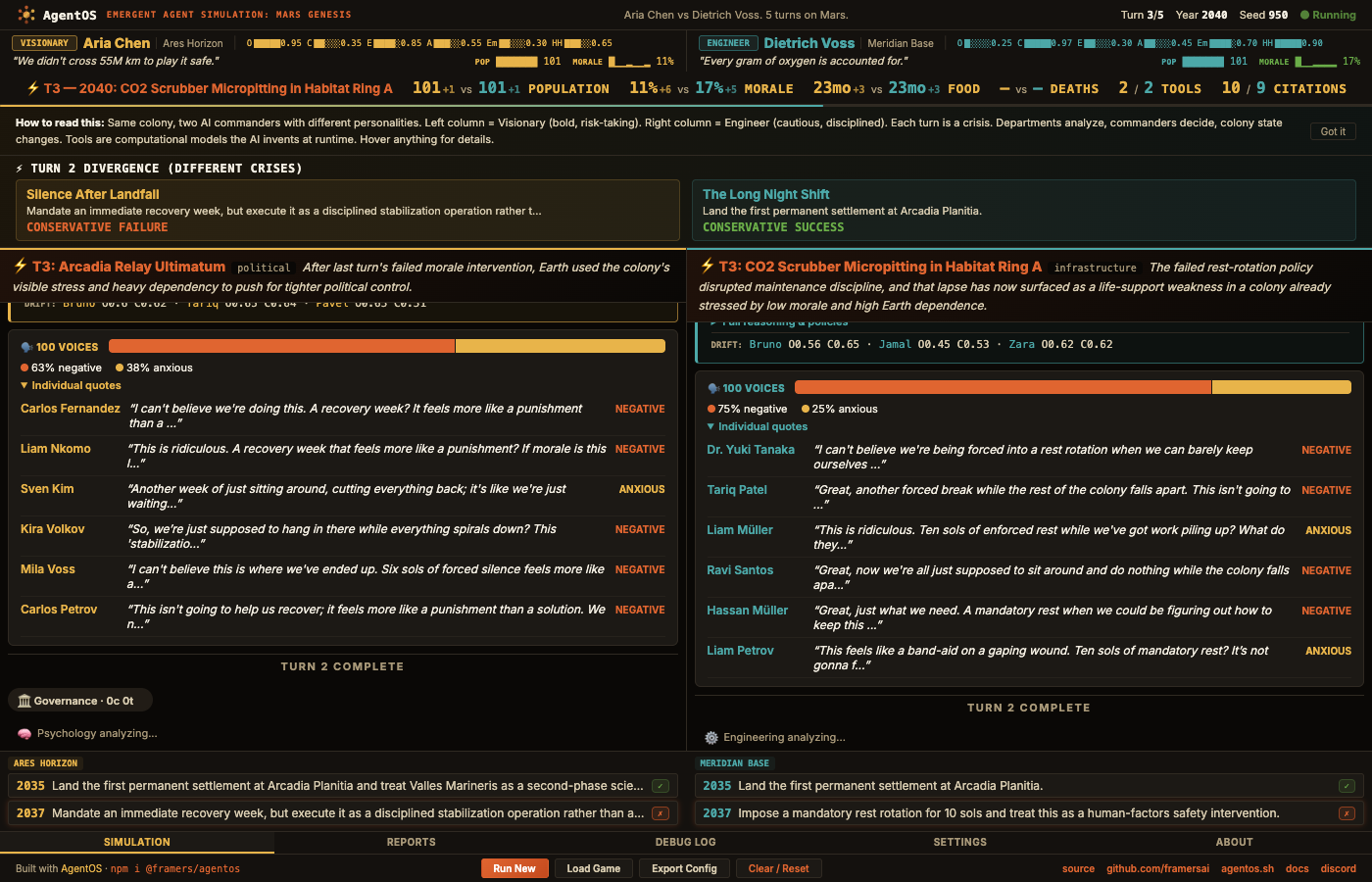Dismiss the How to read this notice with Got it
The image size is (1372, 882).
[1332, 130]
